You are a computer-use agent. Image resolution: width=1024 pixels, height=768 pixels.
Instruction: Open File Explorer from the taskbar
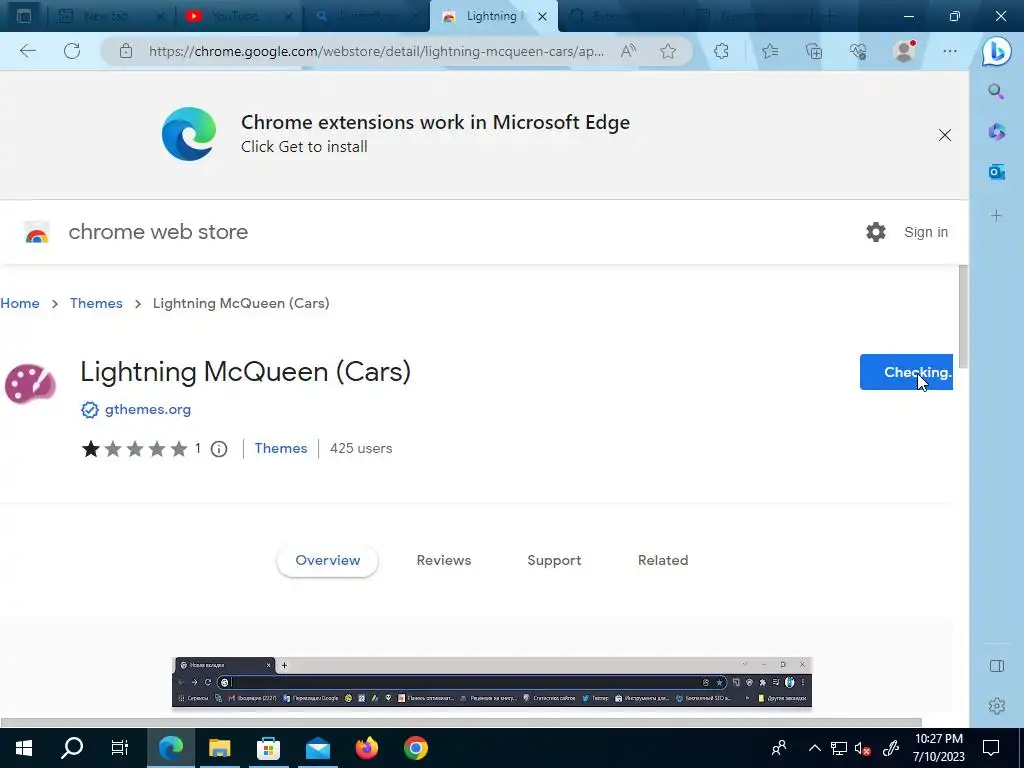(x=219, y=748)
